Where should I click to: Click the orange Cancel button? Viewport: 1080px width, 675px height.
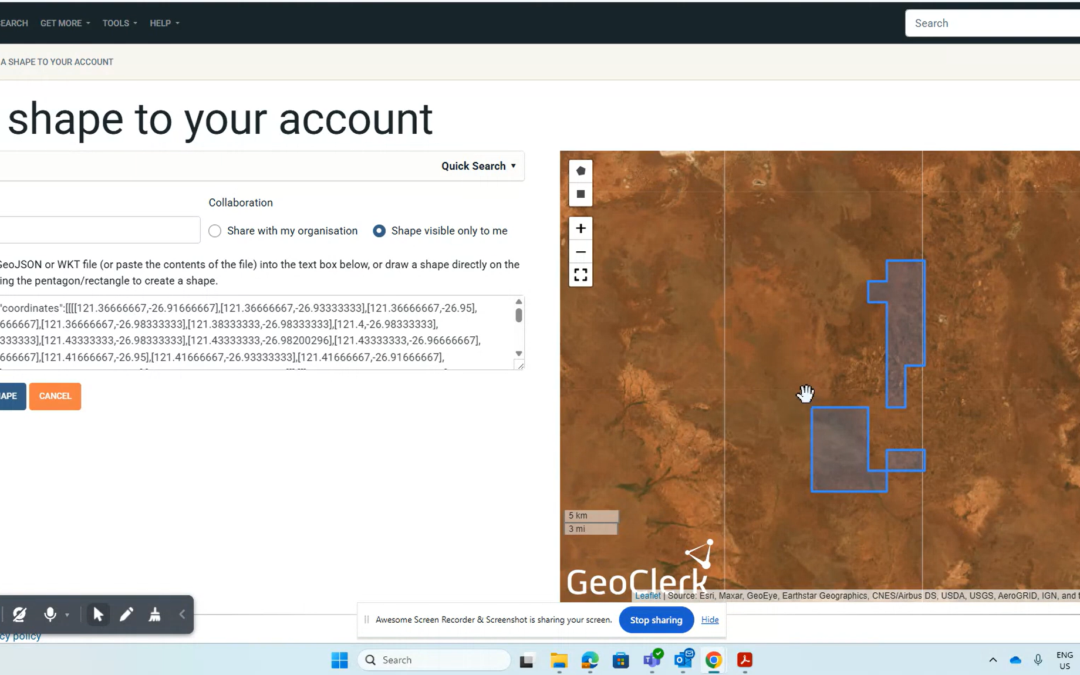point(55,396)
